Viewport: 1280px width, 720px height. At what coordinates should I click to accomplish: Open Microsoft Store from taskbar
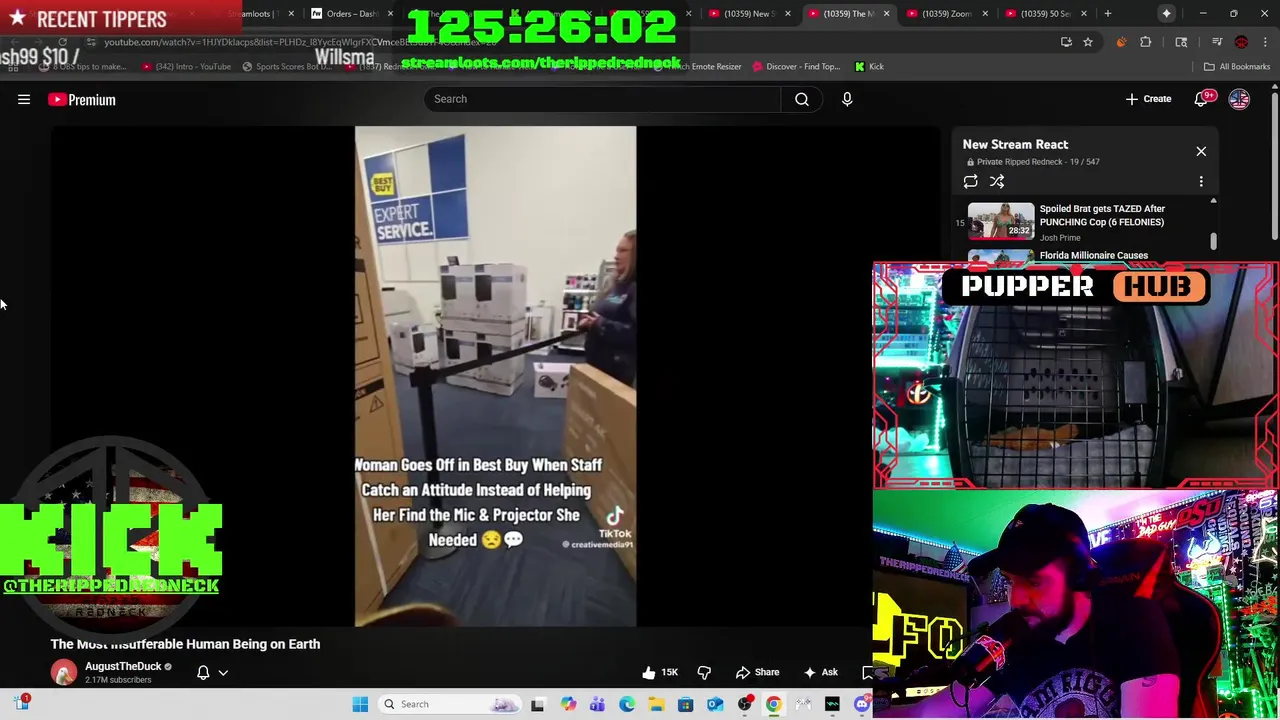coord(685,704)
